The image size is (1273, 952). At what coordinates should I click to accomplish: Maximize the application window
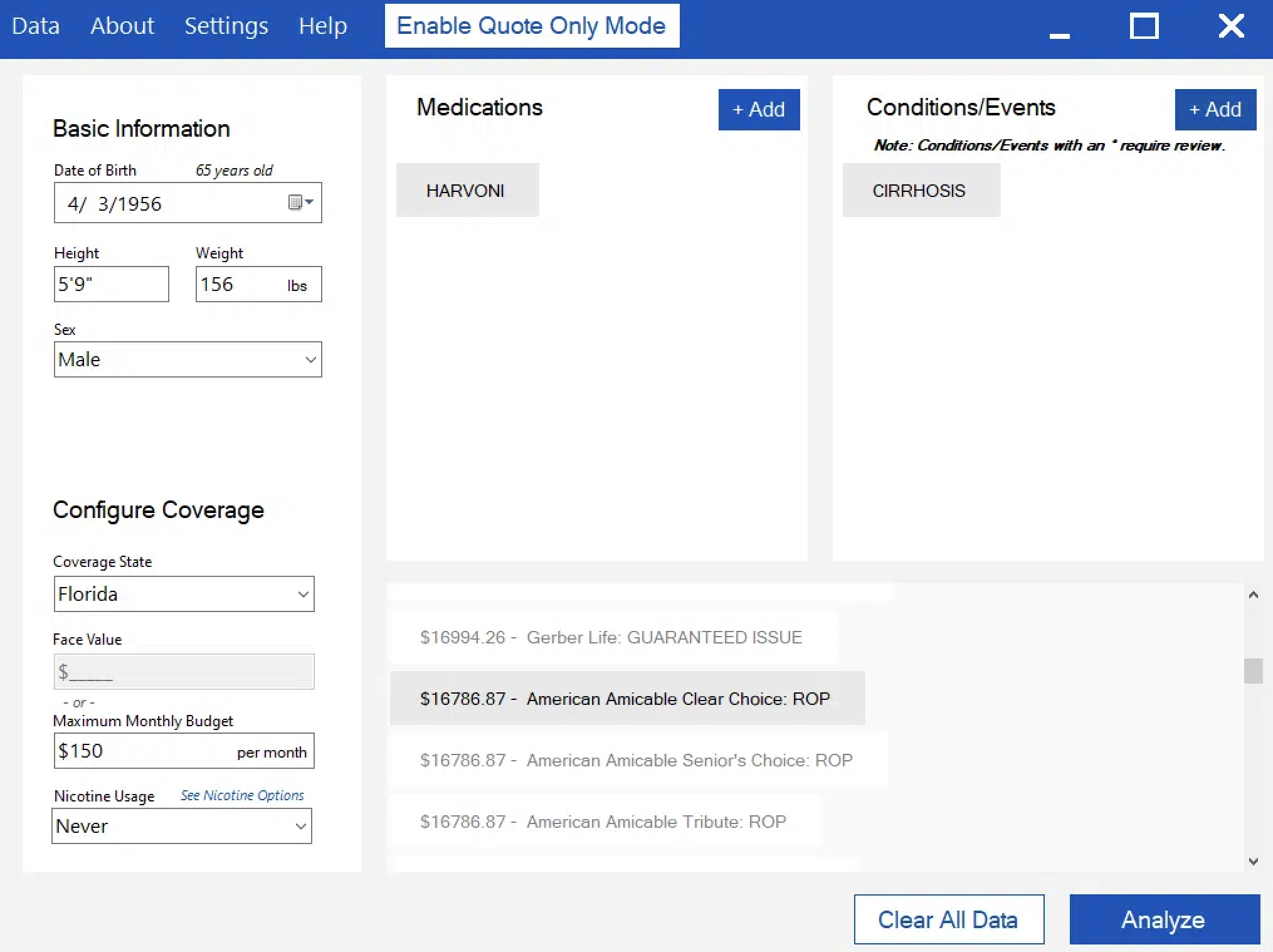1144,26
